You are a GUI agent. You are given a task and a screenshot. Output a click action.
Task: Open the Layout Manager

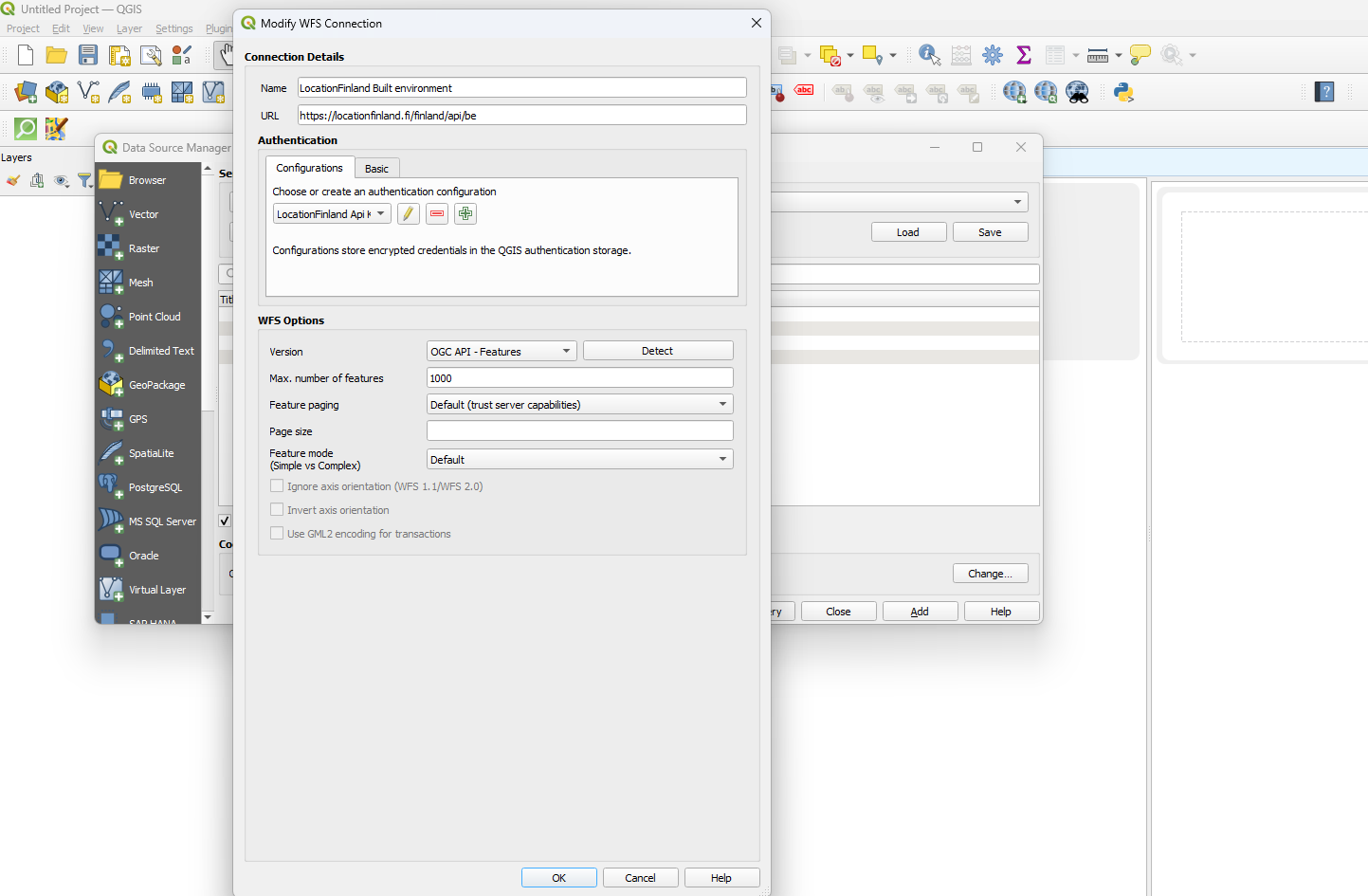(151, 55)
